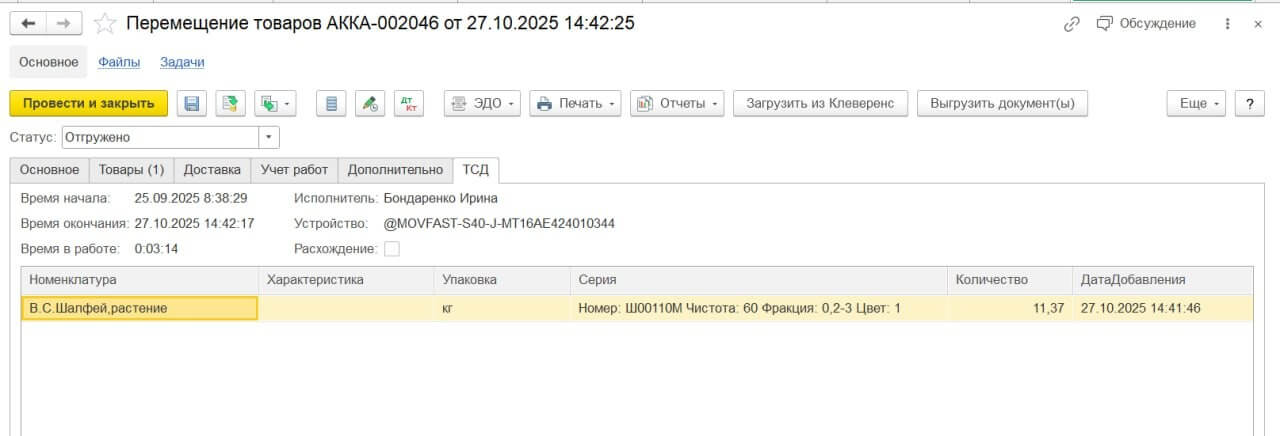The height and width of the screenshot is (436, 1280).
Task: Open the ЭДО dropdown menu
Action: (x=483, y=103)
